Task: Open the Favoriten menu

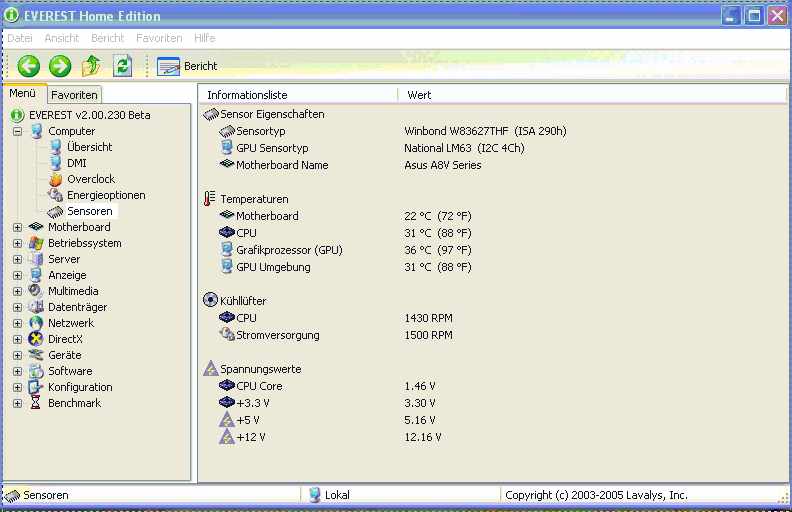Action: click(159, 38)
